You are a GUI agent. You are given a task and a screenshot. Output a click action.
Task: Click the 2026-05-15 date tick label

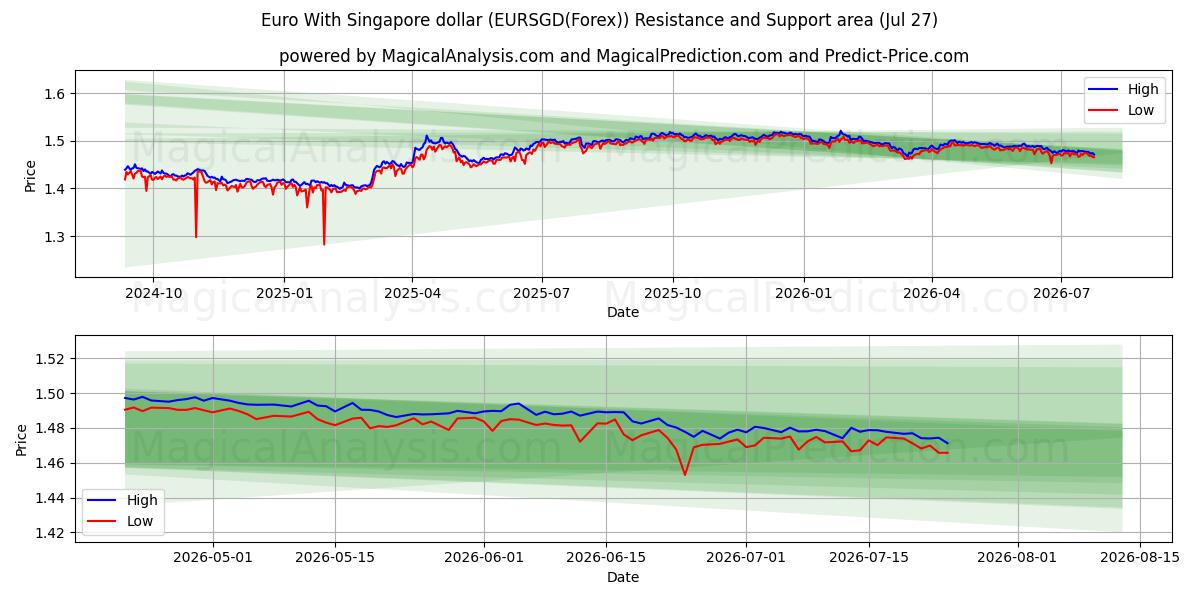334,559
